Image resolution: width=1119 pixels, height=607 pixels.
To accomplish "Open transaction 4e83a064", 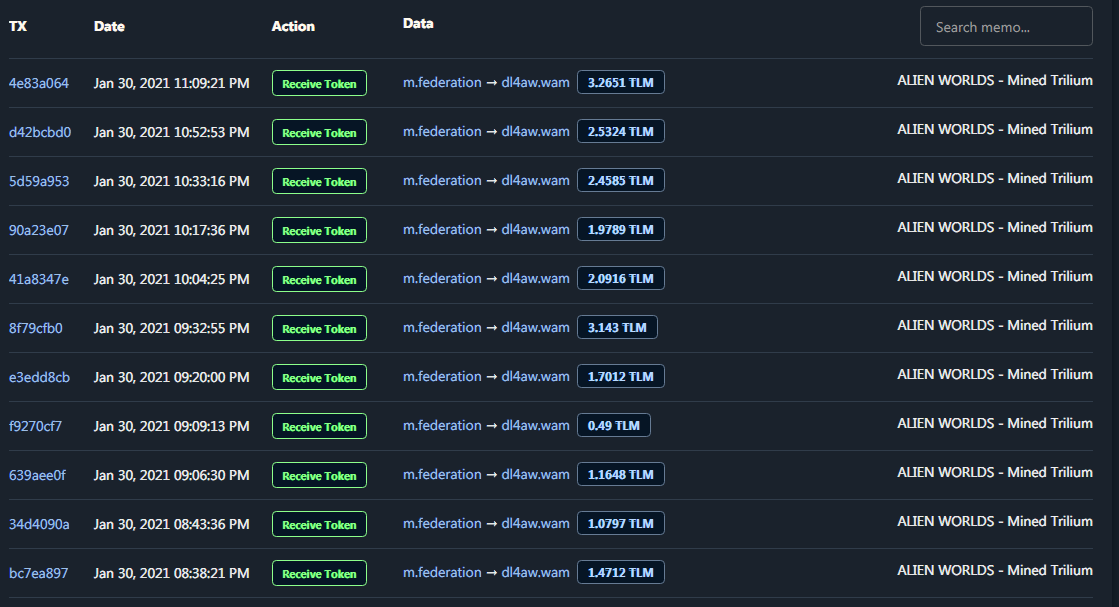I will 39,83.
